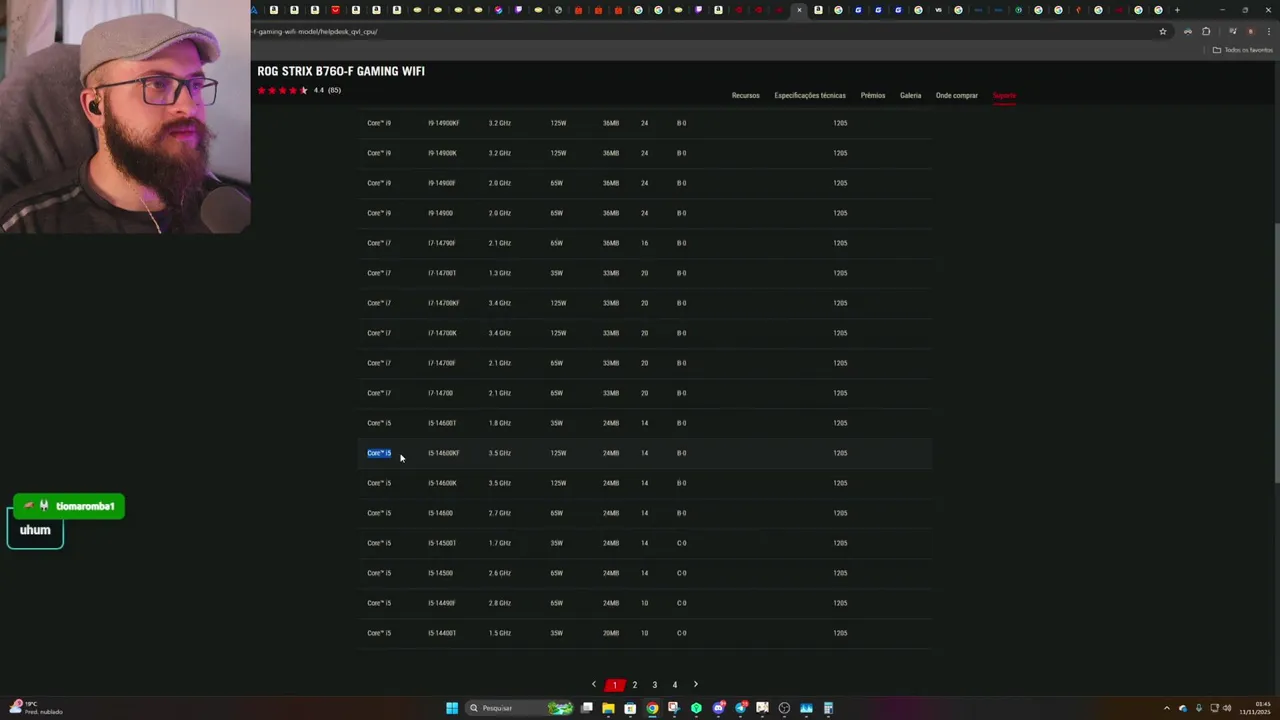
Task: Open Task View from the taskbar
Action: 587,708
